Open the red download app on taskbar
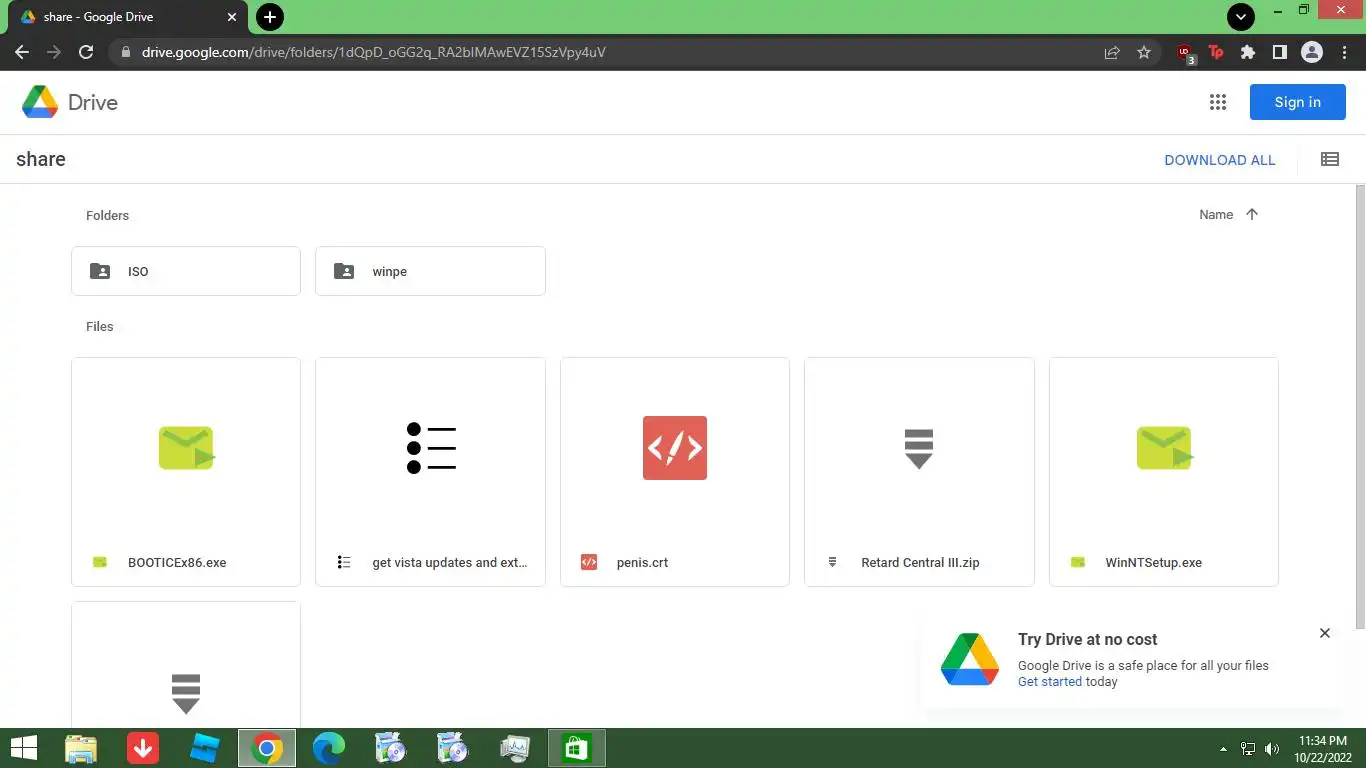 click(x=143, y=748)
